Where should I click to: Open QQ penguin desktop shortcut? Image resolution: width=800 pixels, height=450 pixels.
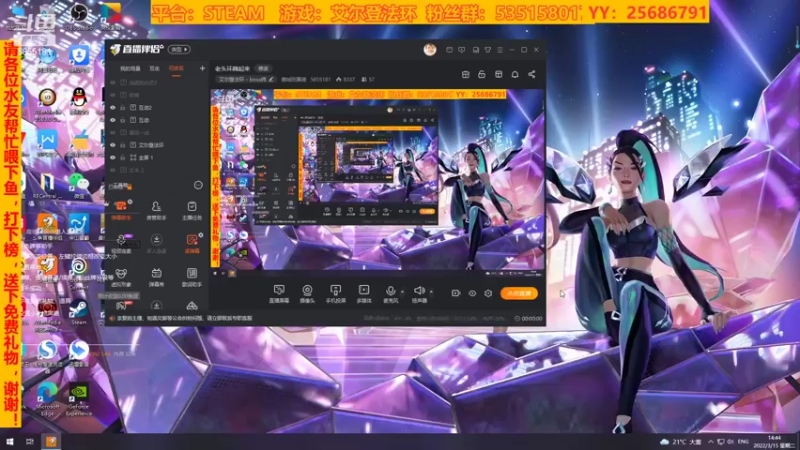coord(79,101)
